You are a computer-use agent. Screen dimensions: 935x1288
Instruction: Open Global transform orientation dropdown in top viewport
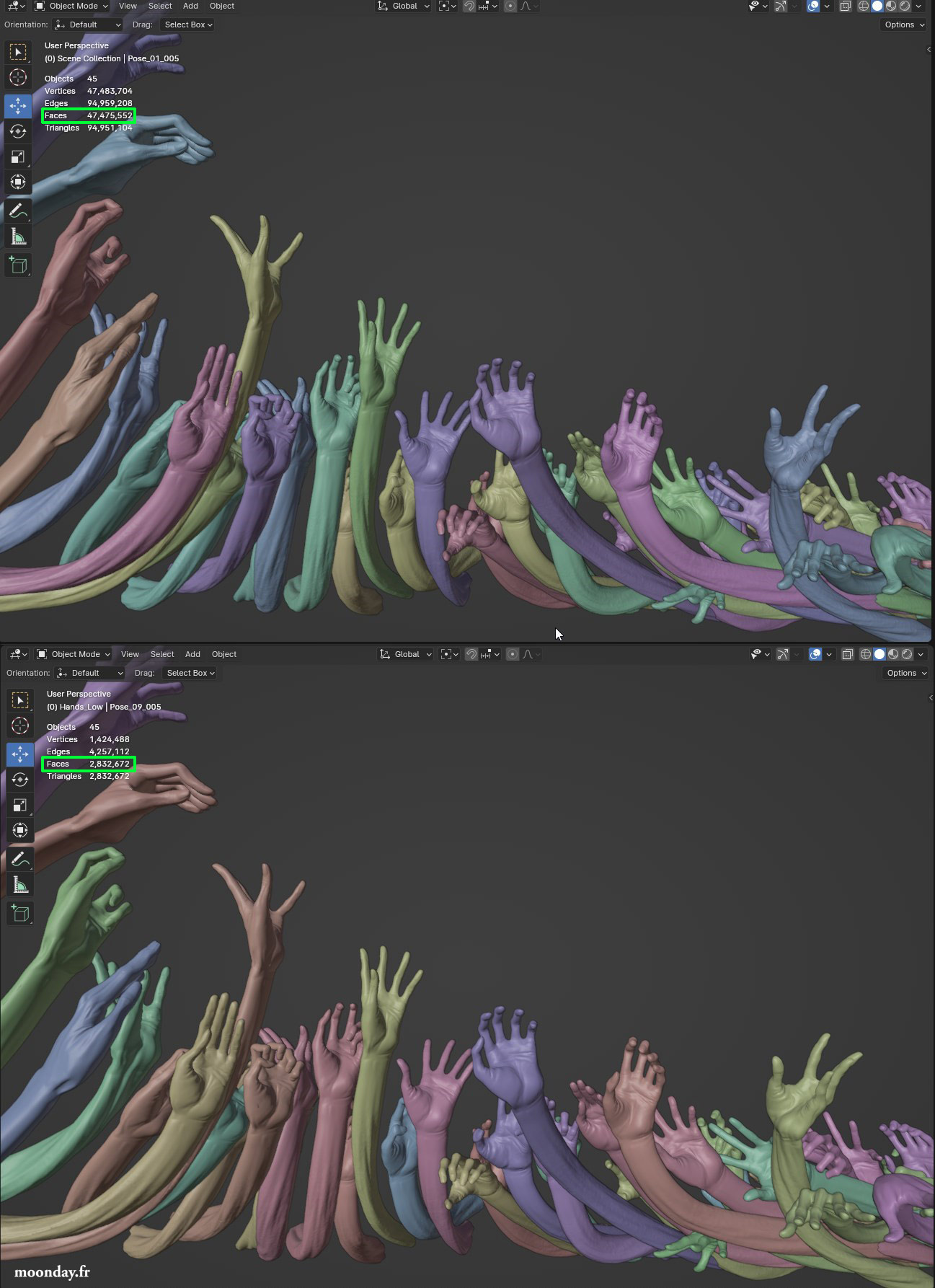click(x=404, y=6)
